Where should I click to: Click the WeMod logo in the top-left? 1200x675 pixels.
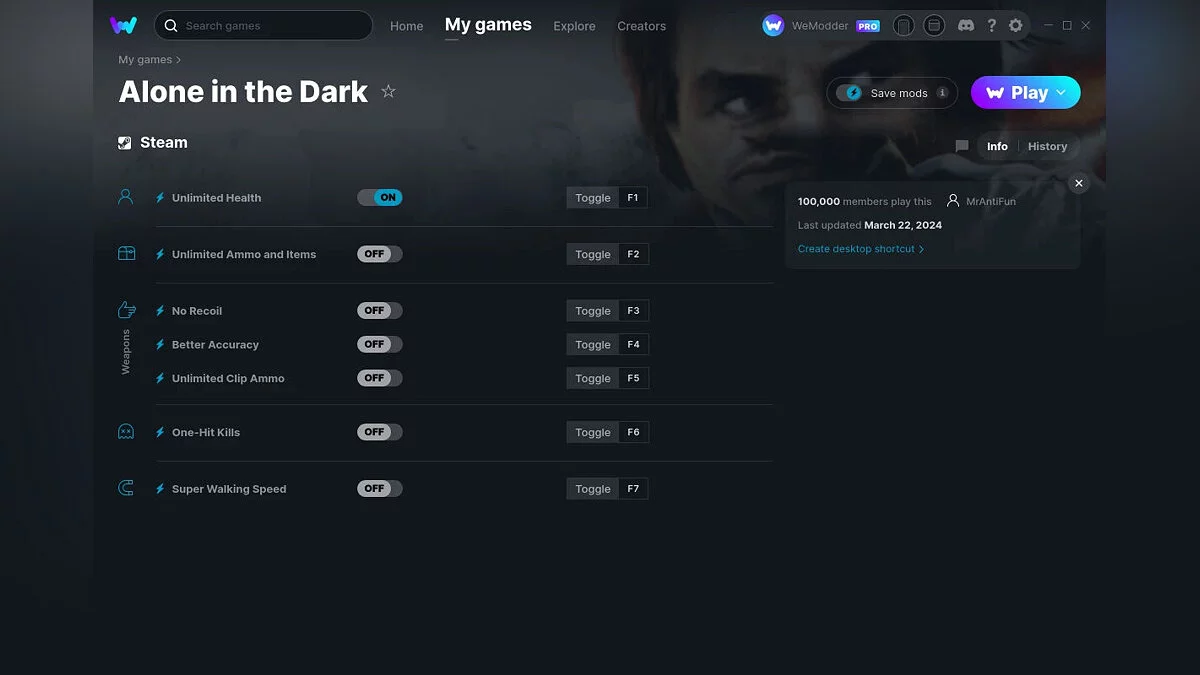[123, 25]
